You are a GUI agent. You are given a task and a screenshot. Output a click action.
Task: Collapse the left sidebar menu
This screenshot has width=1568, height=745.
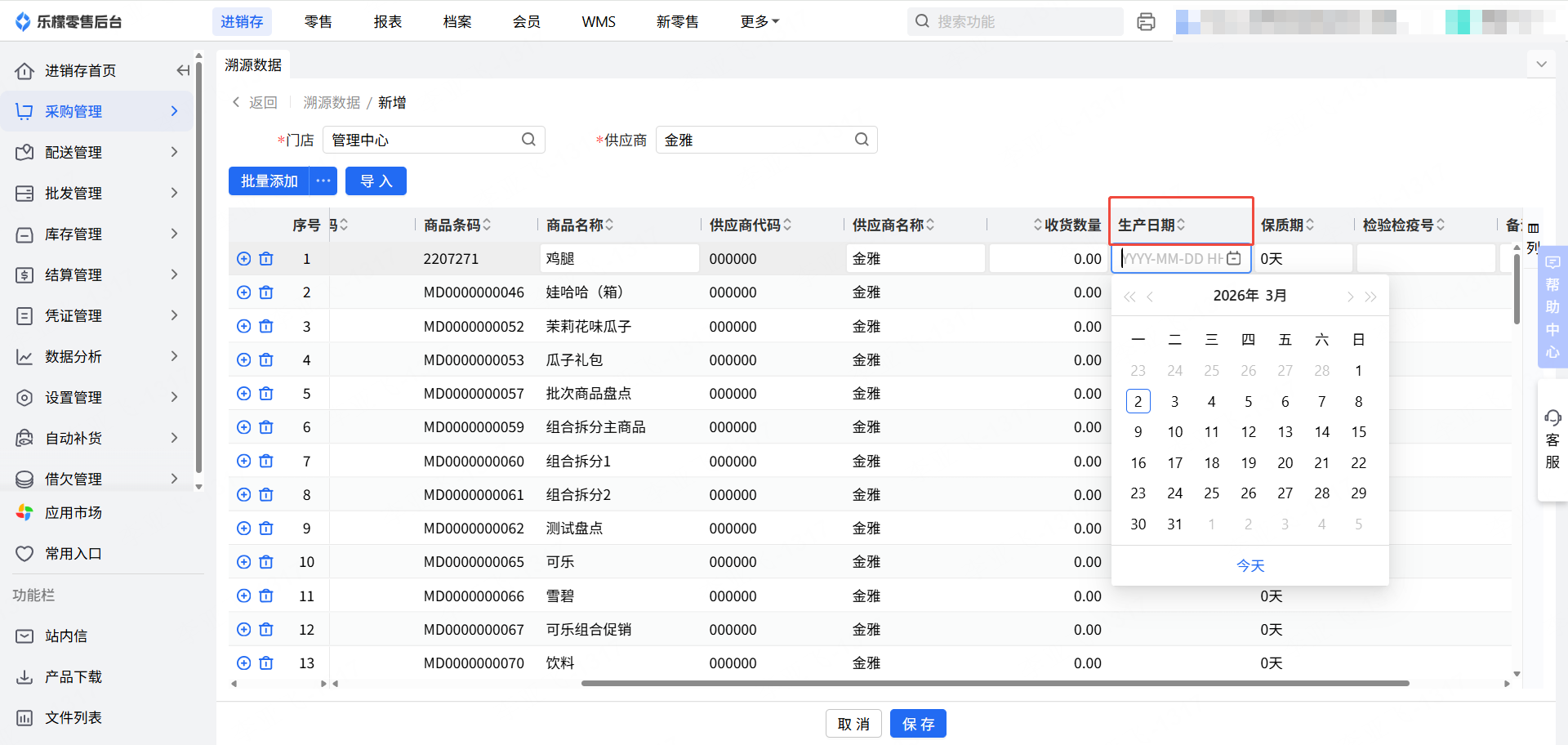(x=183, y=71)
